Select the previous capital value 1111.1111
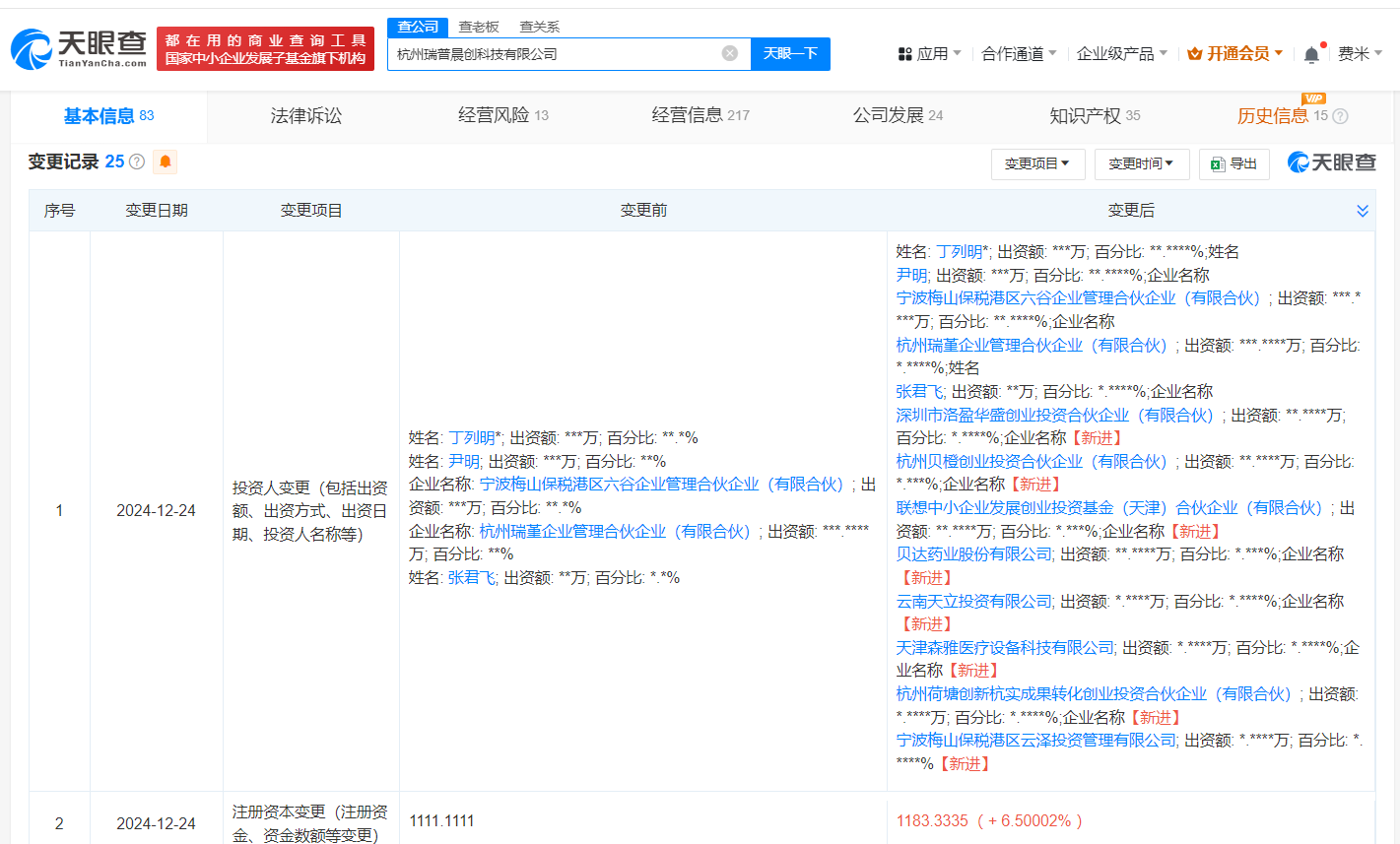 pos(441,821)
